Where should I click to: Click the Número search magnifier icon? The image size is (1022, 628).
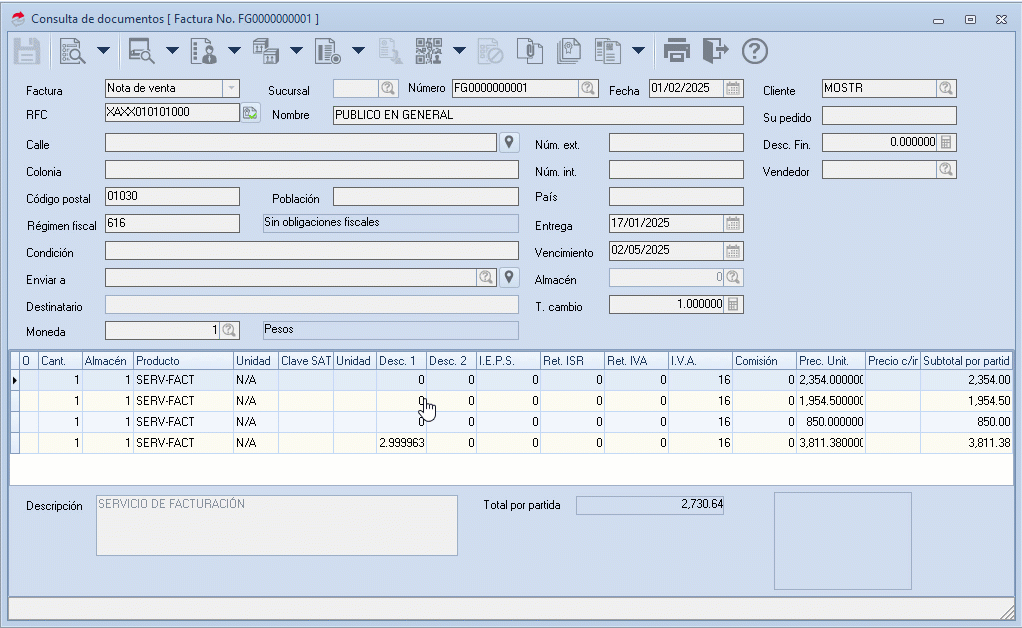point(588,88)
